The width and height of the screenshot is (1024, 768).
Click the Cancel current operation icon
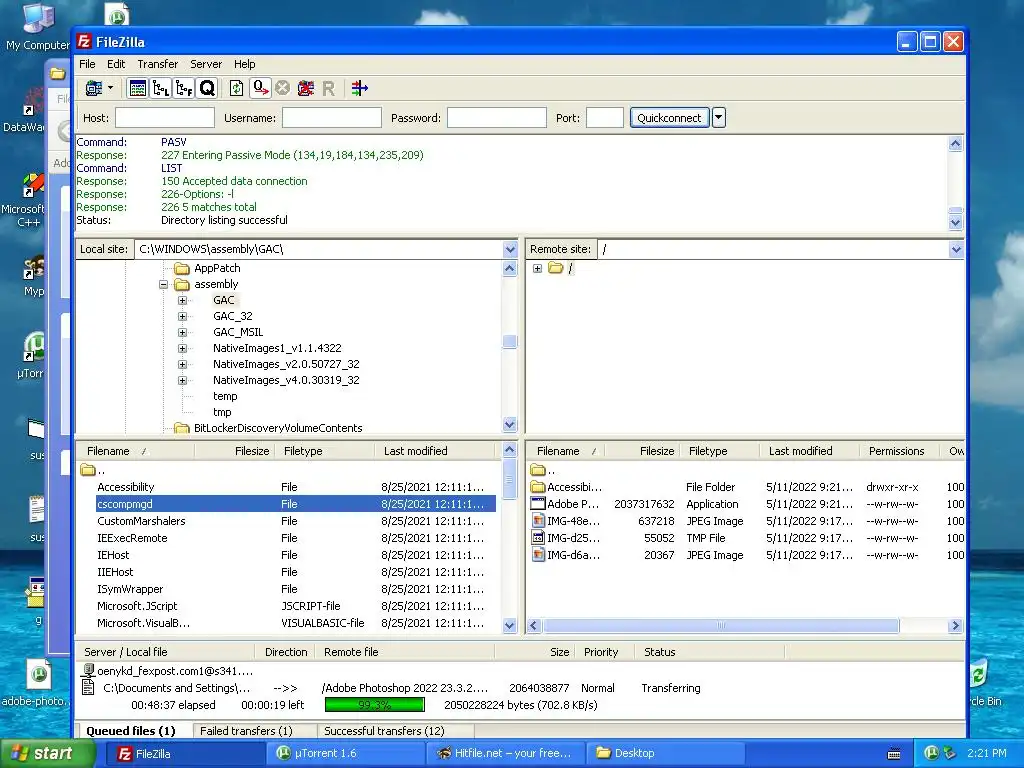point(282,88)
